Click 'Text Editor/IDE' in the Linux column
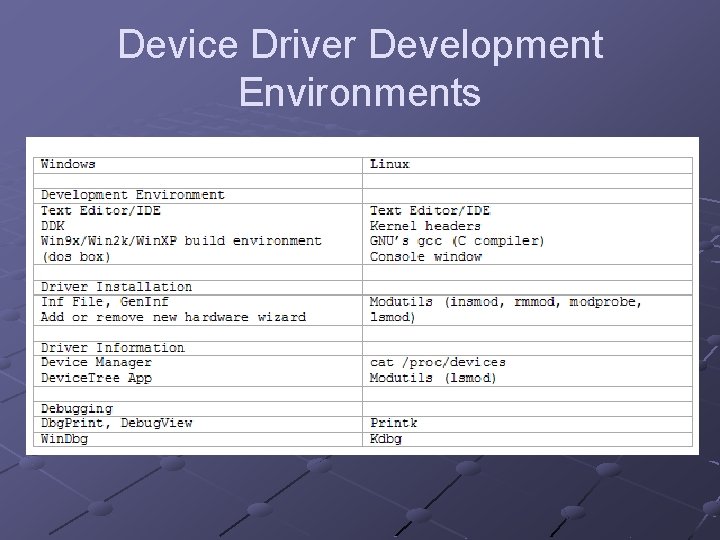 430,211
